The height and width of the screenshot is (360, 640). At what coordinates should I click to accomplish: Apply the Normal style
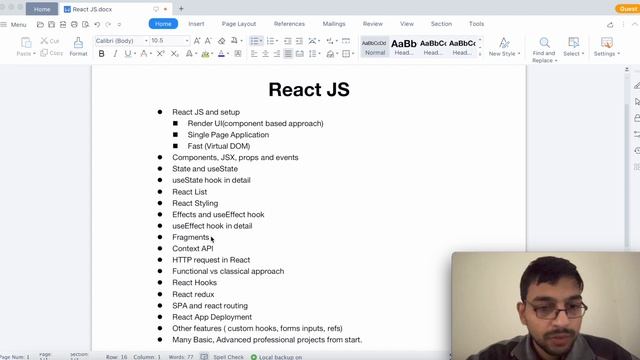coord(375,47)
